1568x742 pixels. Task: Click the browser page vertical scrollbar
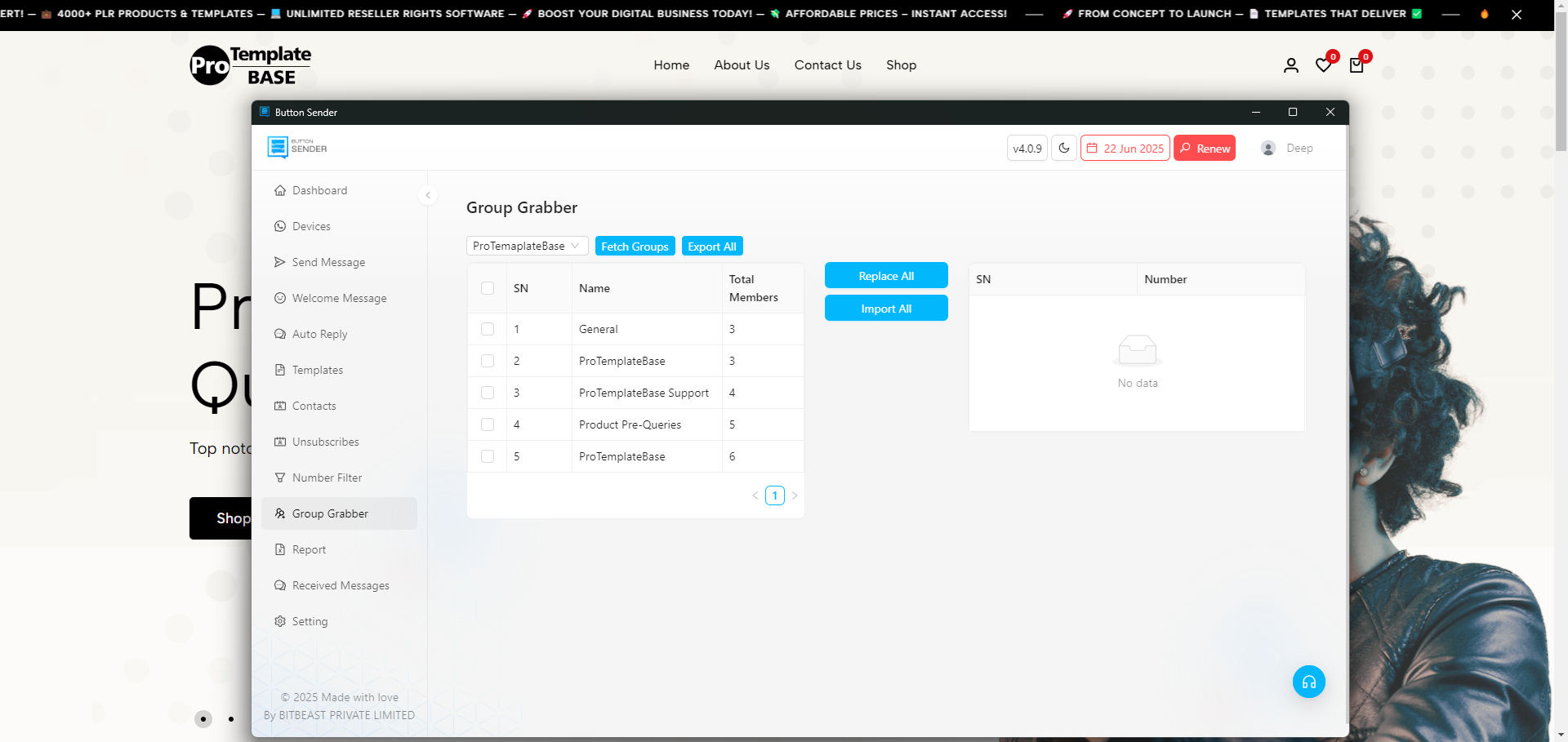(x=1561, y=82)
